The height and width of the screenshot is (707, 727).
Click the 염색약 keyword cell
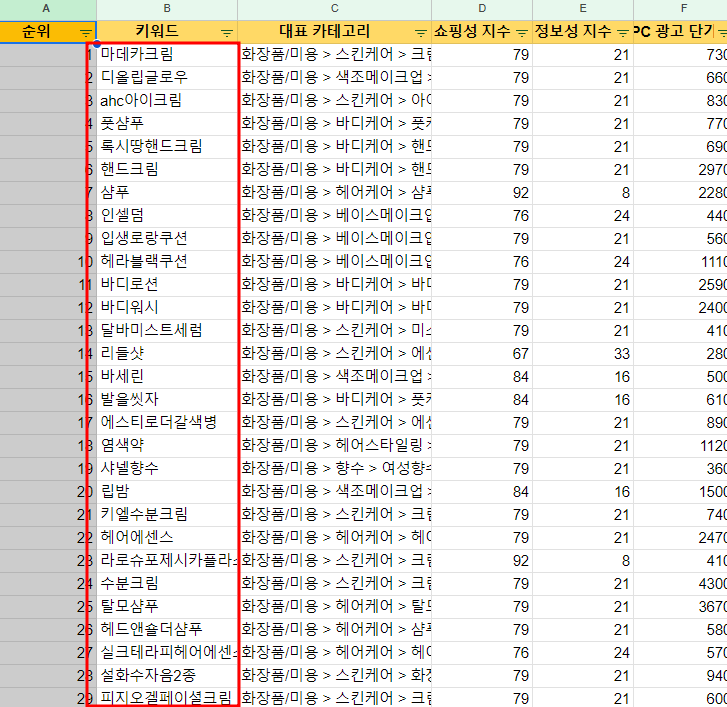click(x=167, y=446)
